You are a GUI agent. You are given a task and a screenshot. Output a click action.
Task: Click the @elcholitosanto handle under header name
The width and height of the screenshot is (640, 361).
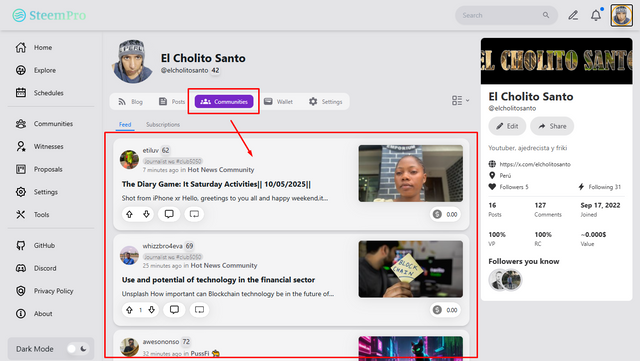184,70
